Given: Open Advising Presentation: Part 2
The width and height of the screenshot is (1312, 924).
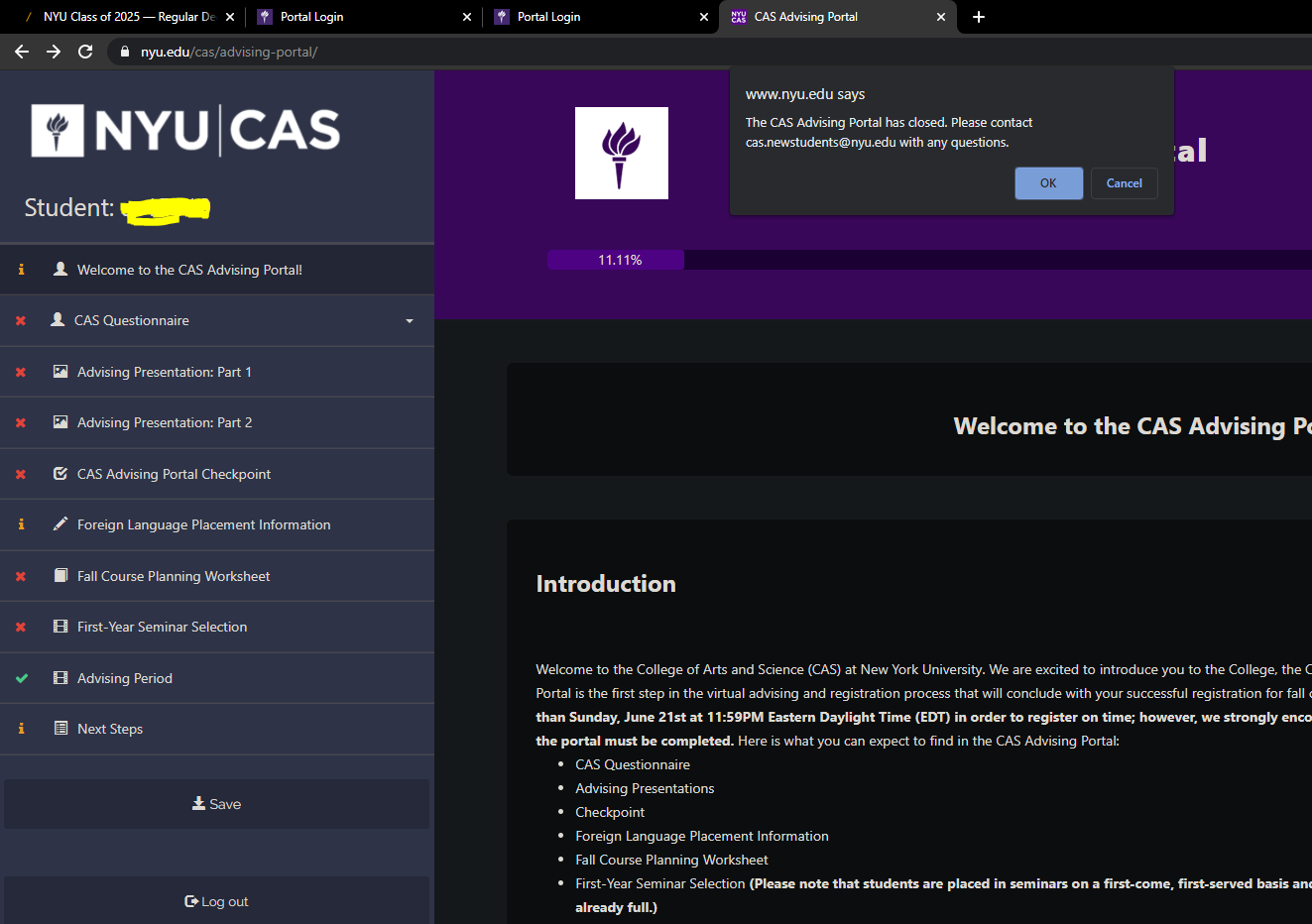Looking at the screenshot, I should [x=217, y=423].
